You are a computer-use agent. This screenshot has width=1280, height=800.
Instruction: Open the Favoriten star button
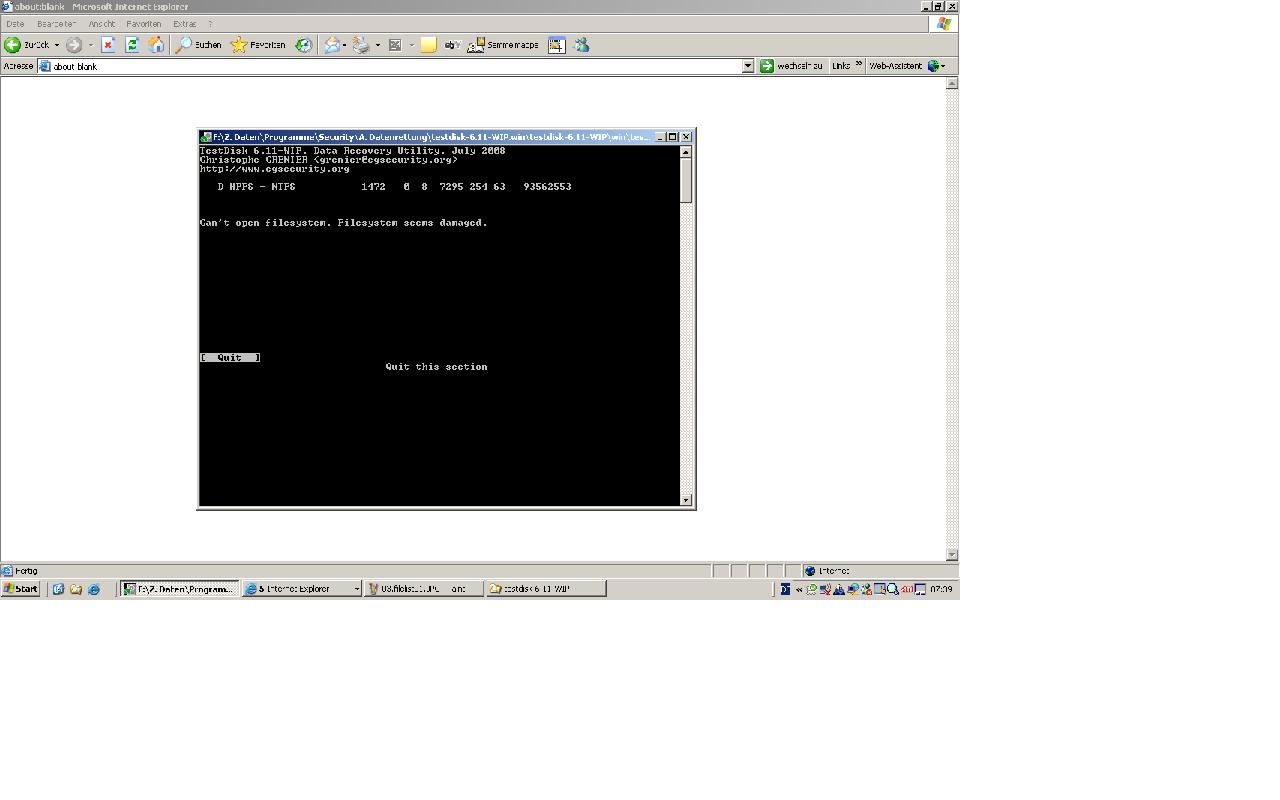258,45
